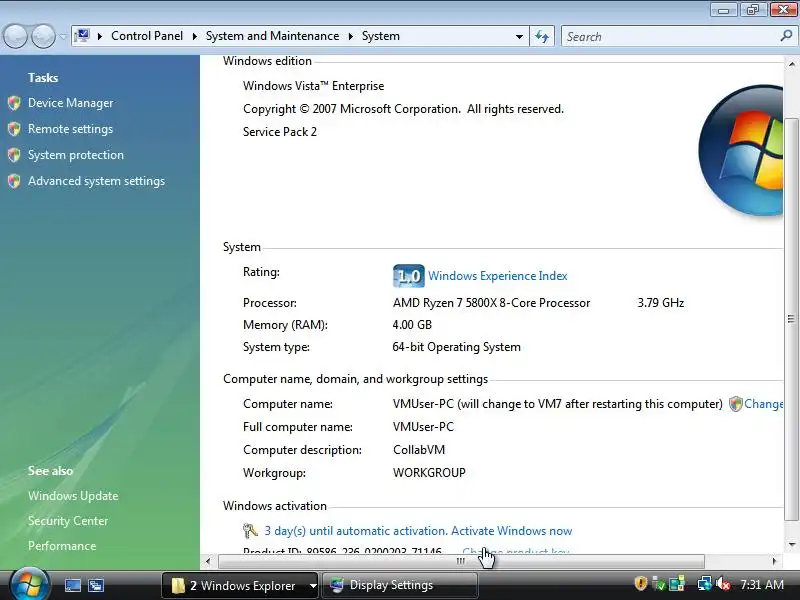Viewport: 800px width, 600px height.
Task: Open System protection task link
Action: point(76,155)
